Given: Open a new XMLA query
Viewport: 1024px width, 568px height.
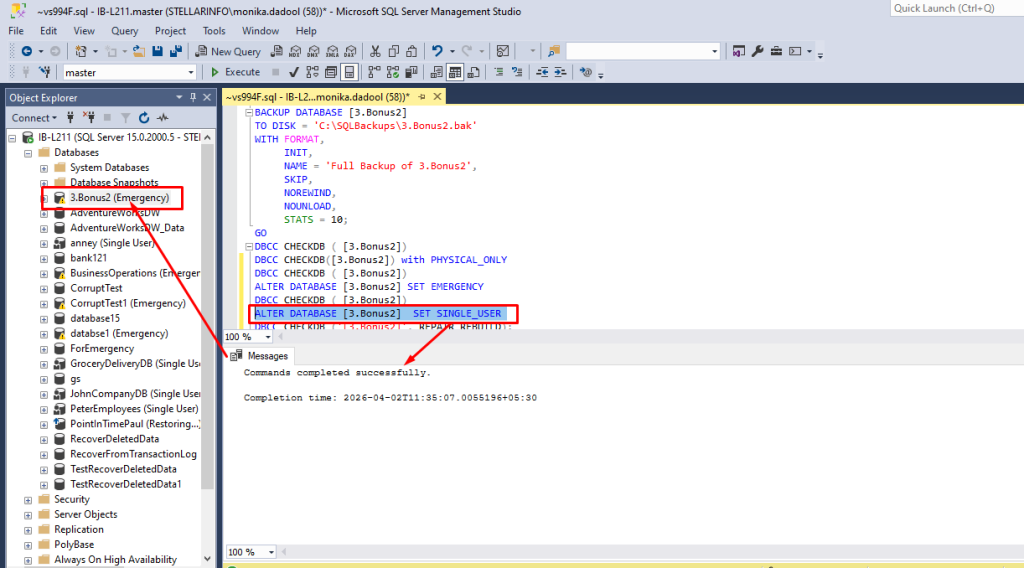Looking at the screenshot, I should coord(332,52).
